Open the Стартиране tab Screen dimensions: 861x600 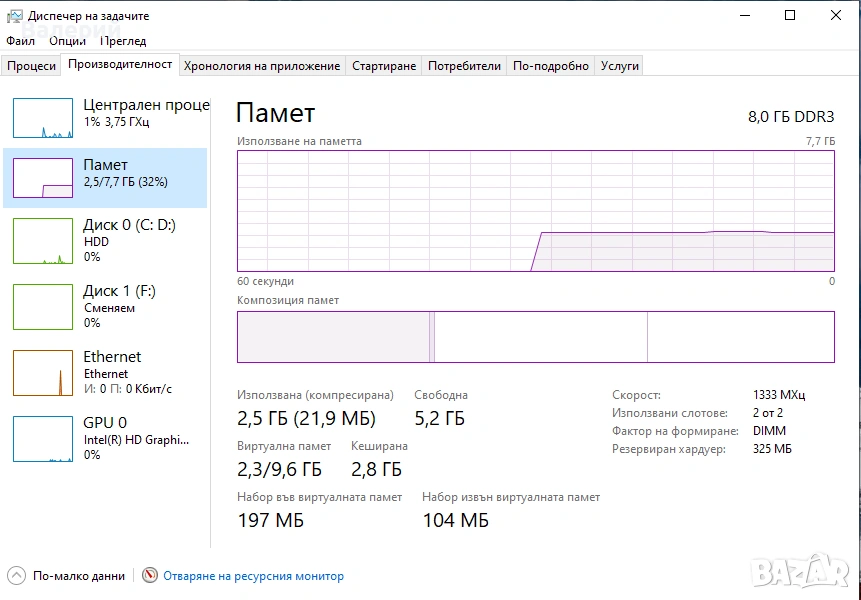click(384, 66)
